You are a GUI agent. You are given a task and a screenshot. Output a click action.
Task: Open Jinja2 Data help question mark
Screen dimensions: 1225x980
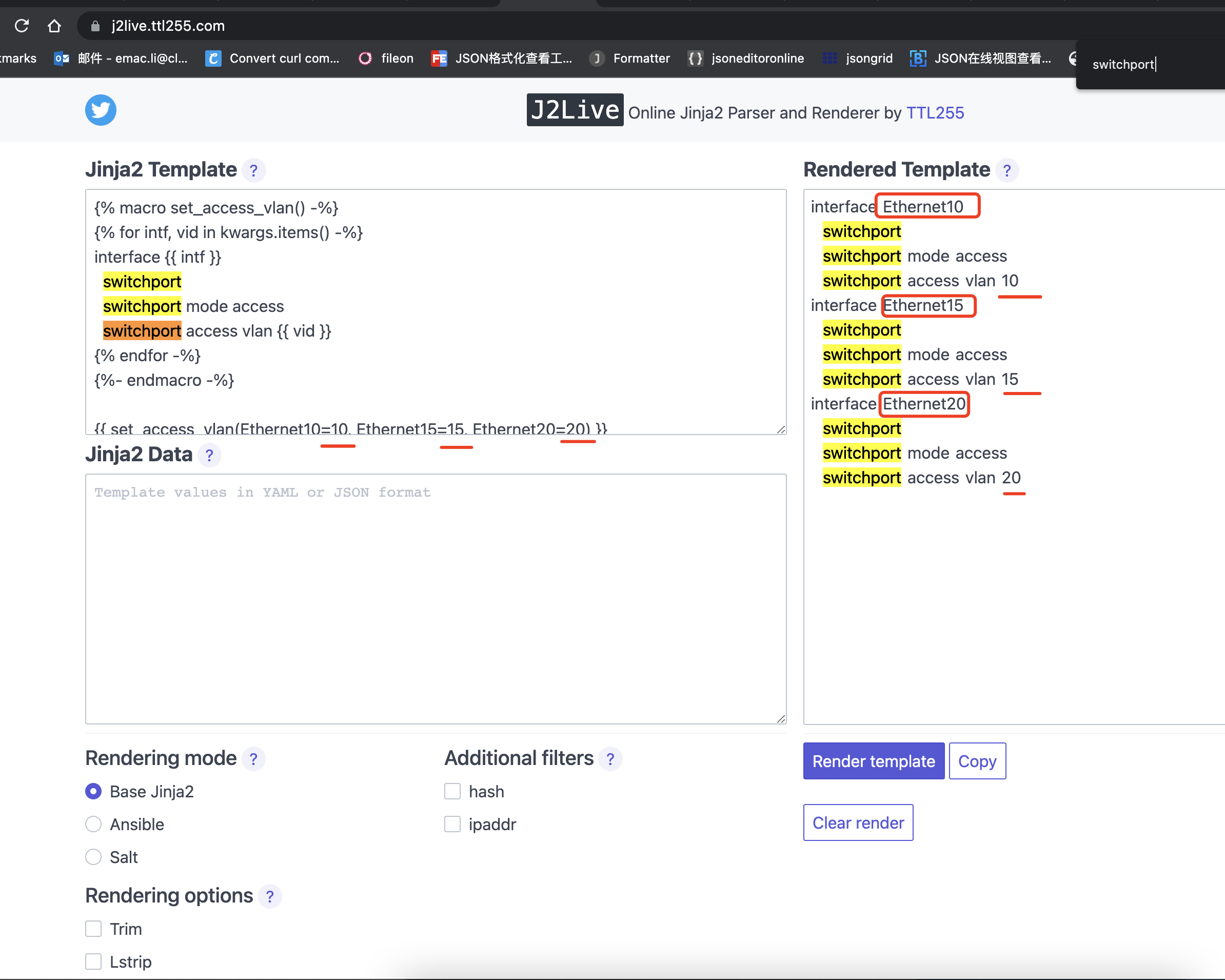tap(209, 455)
